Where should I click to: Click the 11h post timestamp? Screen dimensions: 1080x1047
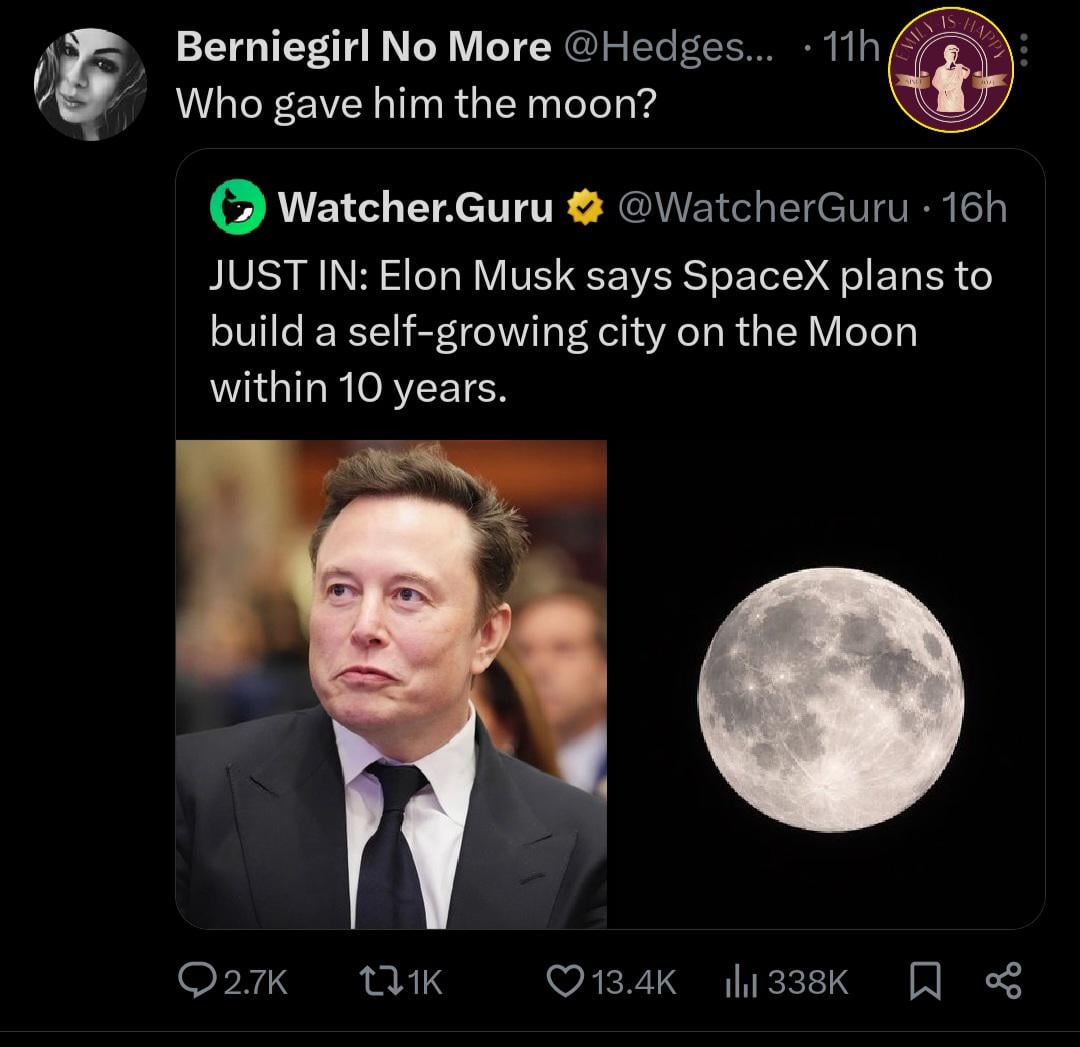tap(850, 47)
